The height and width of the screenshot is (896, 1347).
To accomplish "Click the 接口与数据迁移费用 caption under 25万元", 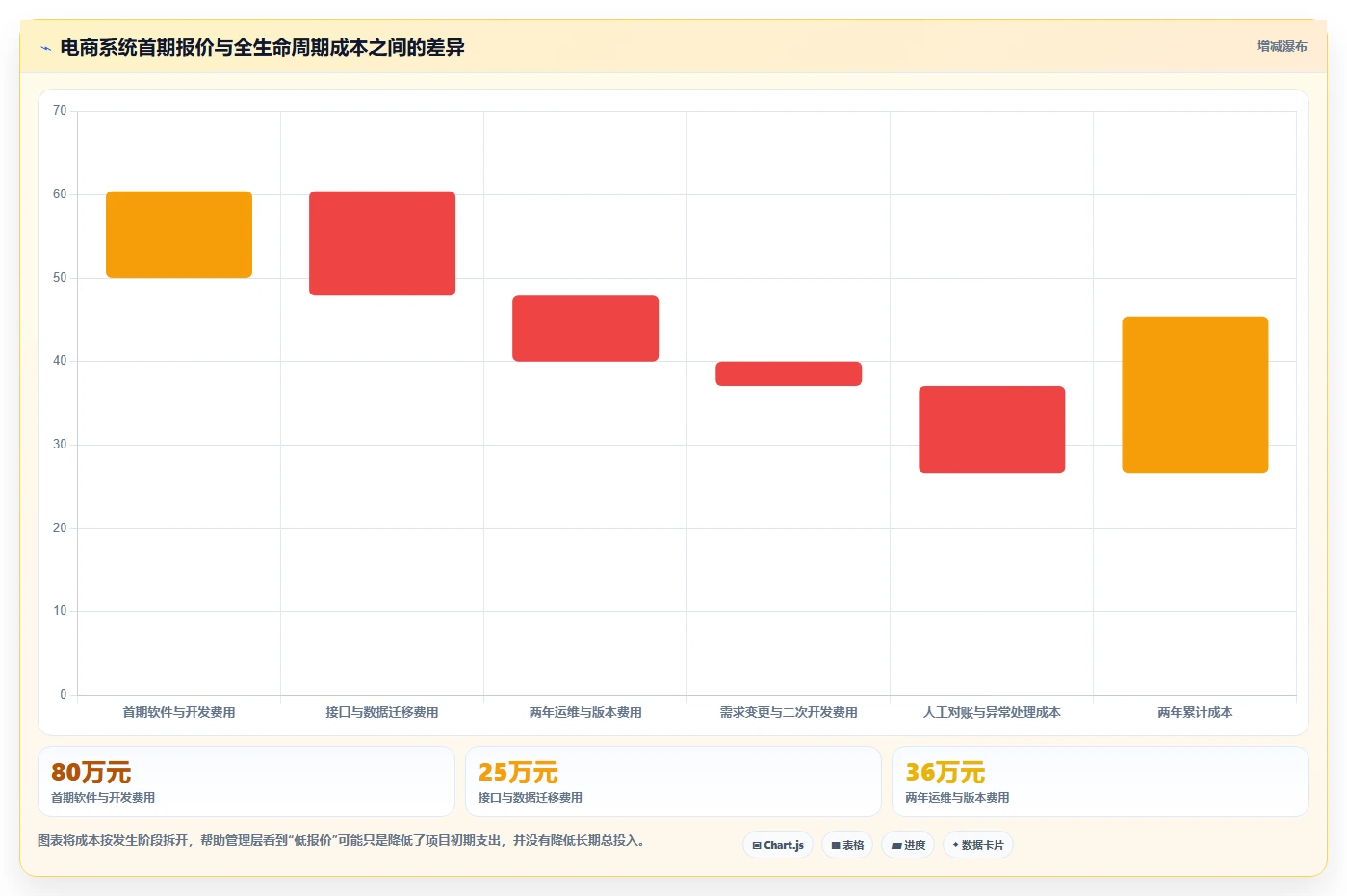I will [x=531, y=797].
